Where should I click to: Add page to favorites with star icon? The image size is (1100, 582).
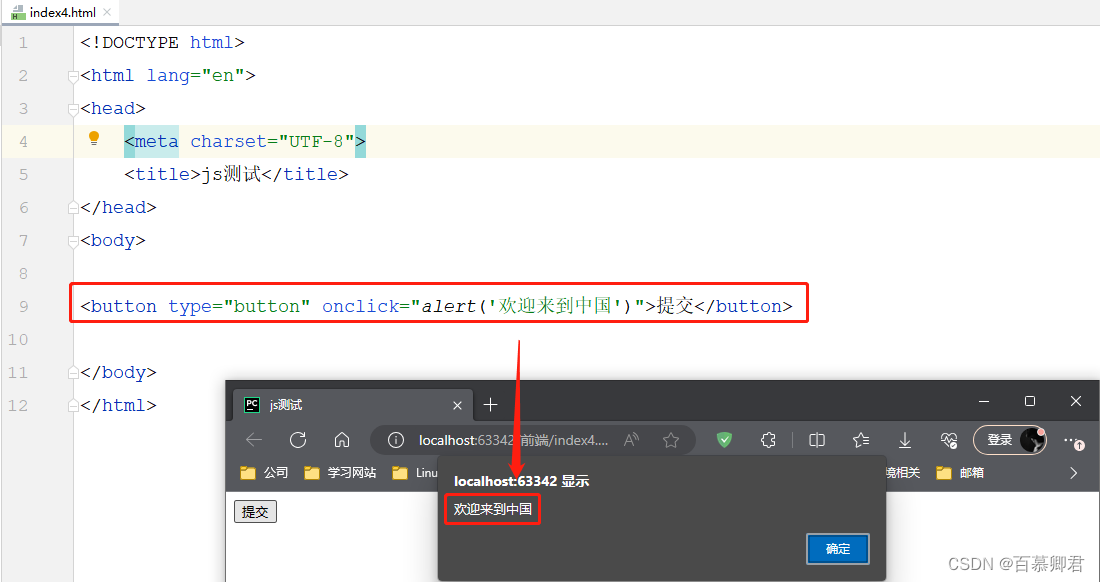tap(671, 440)
